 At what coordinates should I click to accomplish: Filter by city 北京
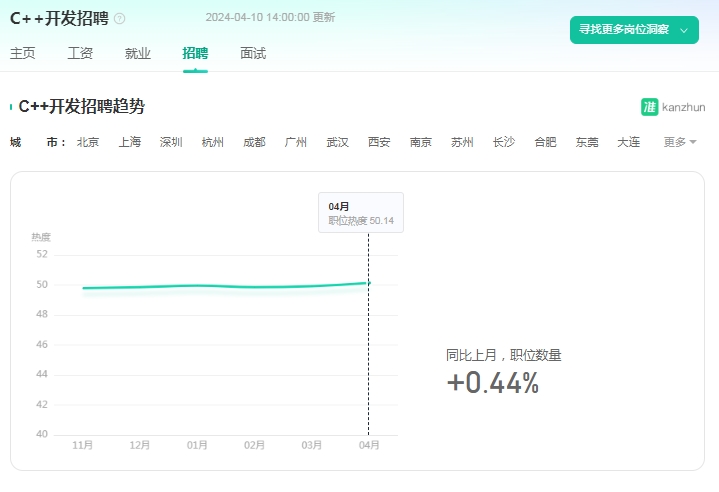88,142
